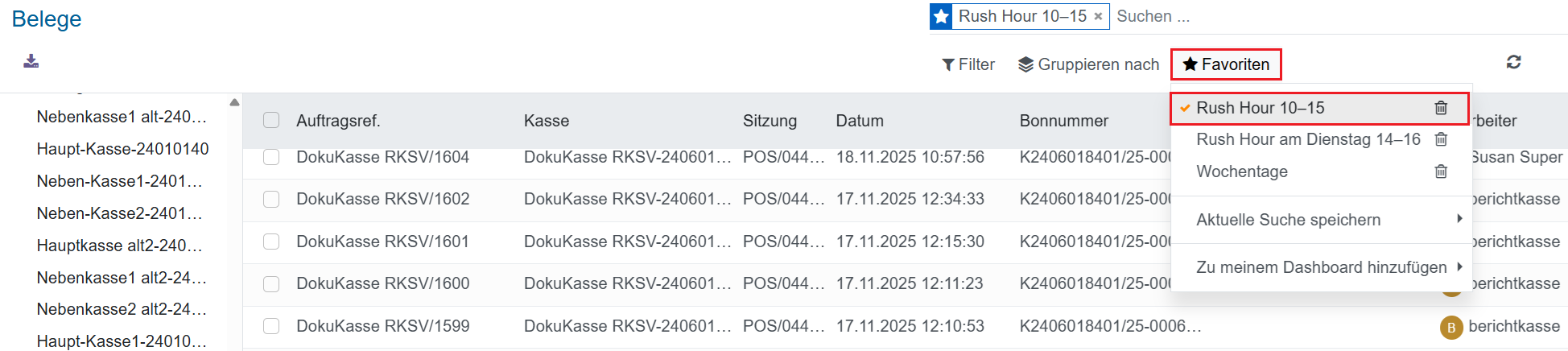Image resolution: width=1568 pixels, height=351 pixels.
Task: Click the star icon in search facet
Action: point(941,16)
